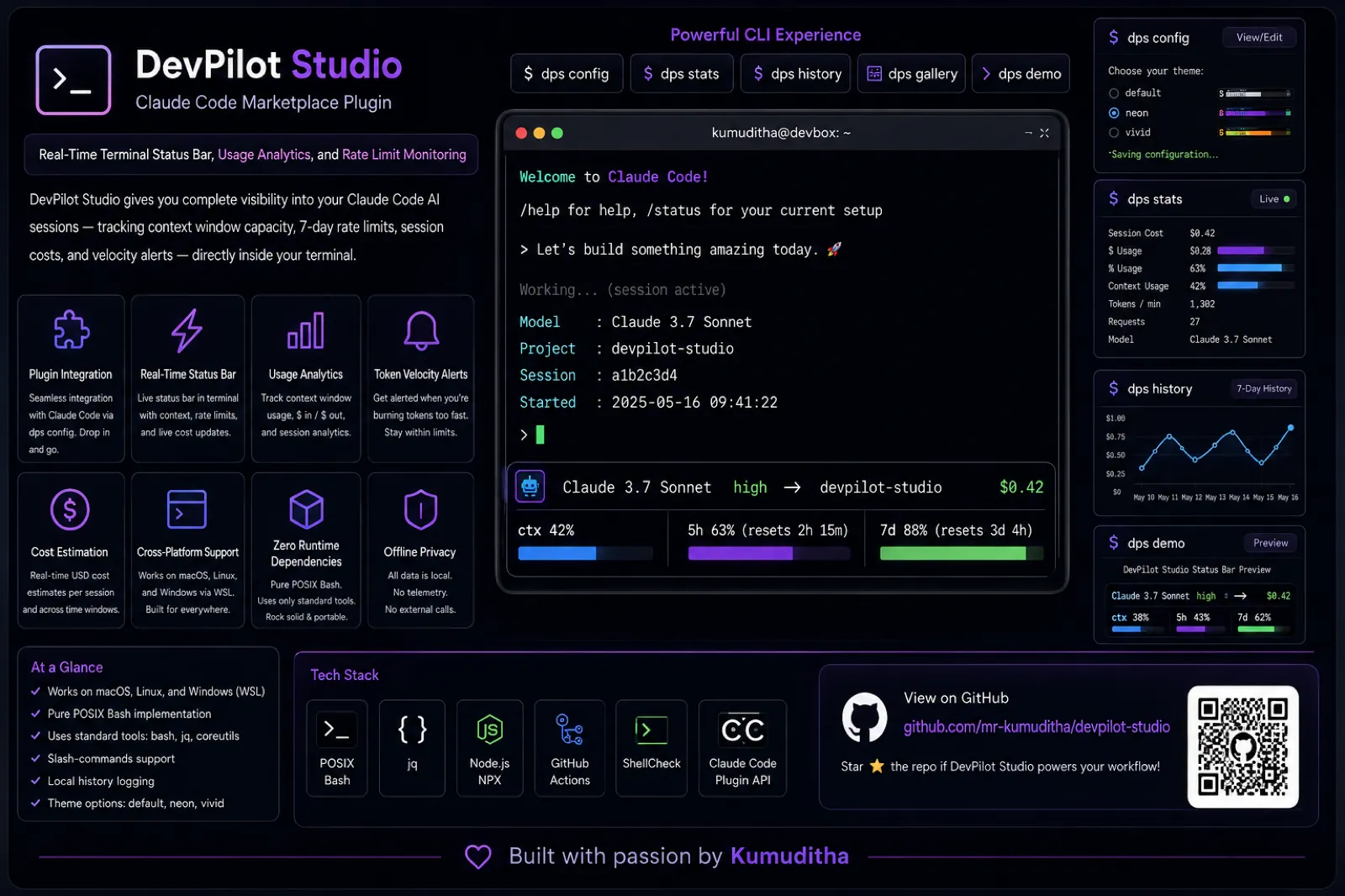The height and width of the screenshot is (896, 1345).
Task: Select the Plugin Integration puzzle icon
Action: [x=71, y=329]
